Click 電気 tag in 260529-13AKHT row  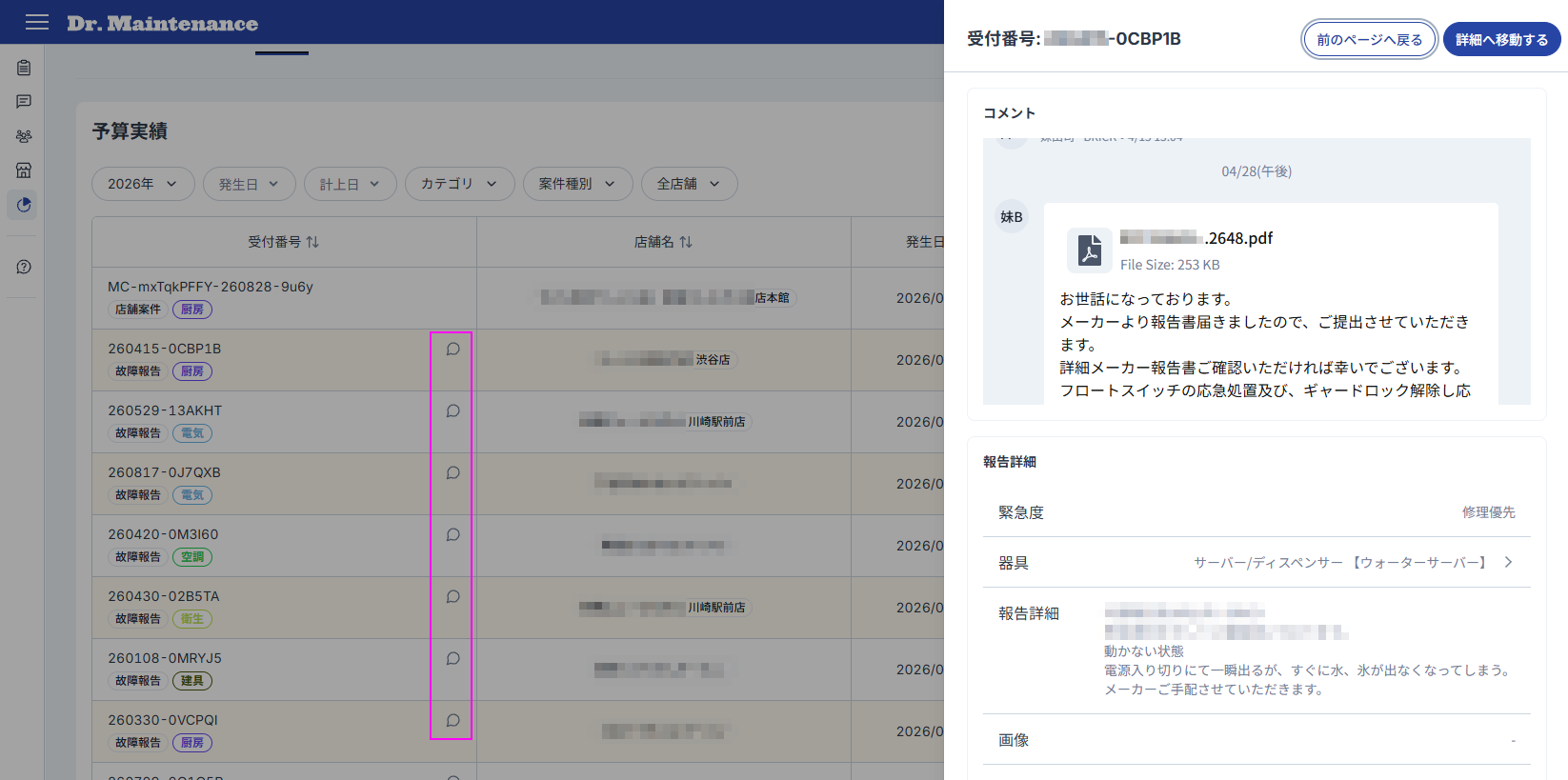point(192,433)
